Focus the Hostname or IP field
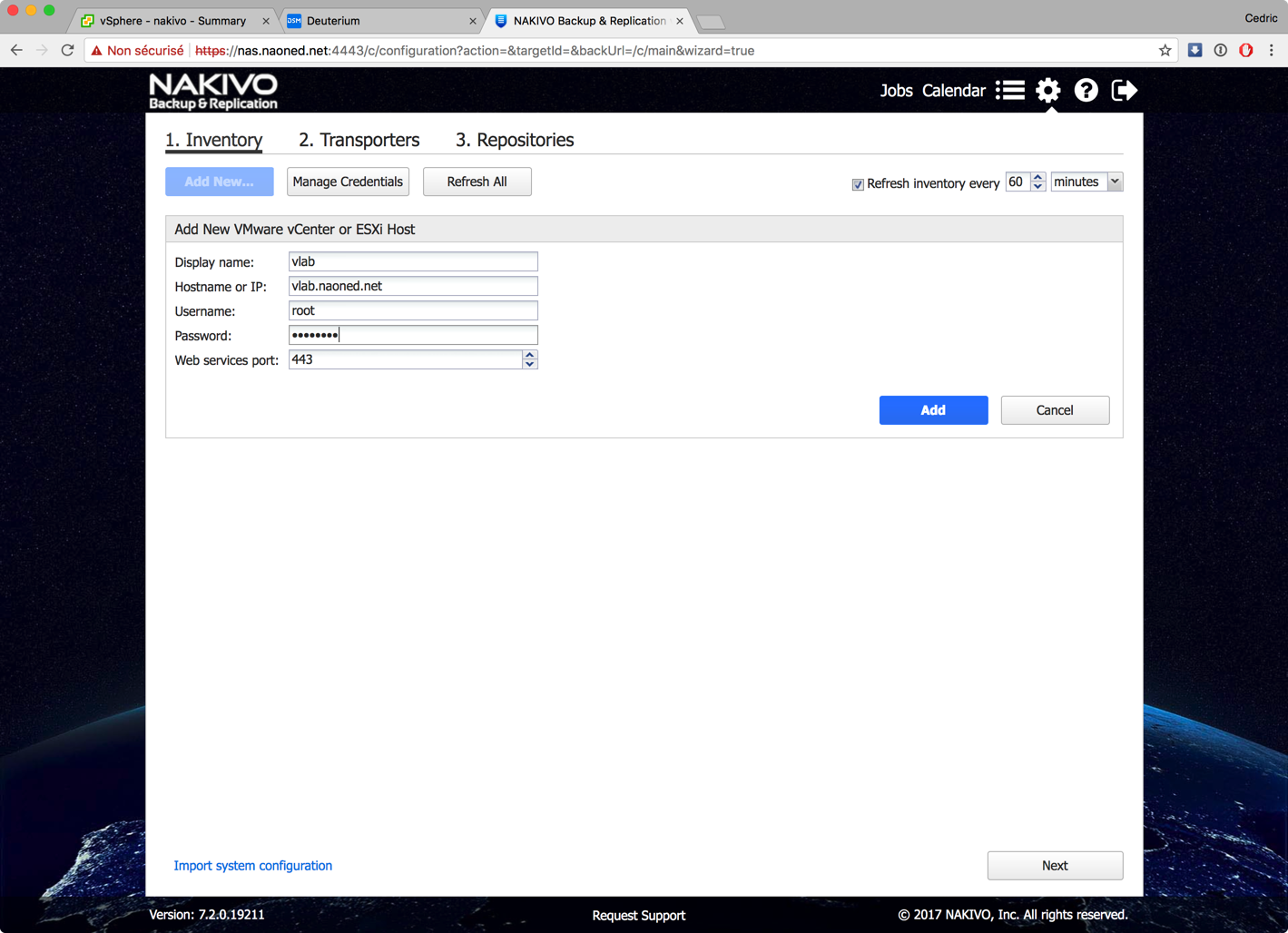Image resolution: width=1288 pixels, height=933 pixels. coord(413,286)
